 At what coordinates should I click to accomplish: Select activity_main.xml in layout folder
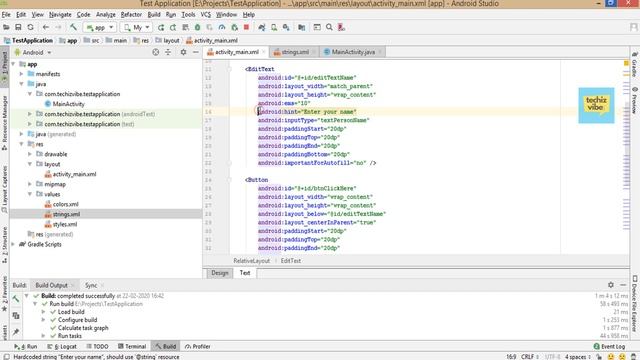click(70, 174)
